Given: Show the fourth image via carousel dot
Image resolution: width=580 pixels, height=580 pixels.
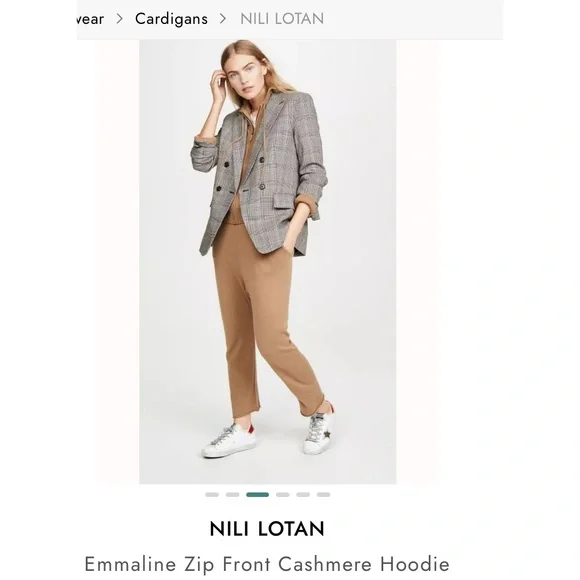Looking at the screenshot, I should 283,495.
